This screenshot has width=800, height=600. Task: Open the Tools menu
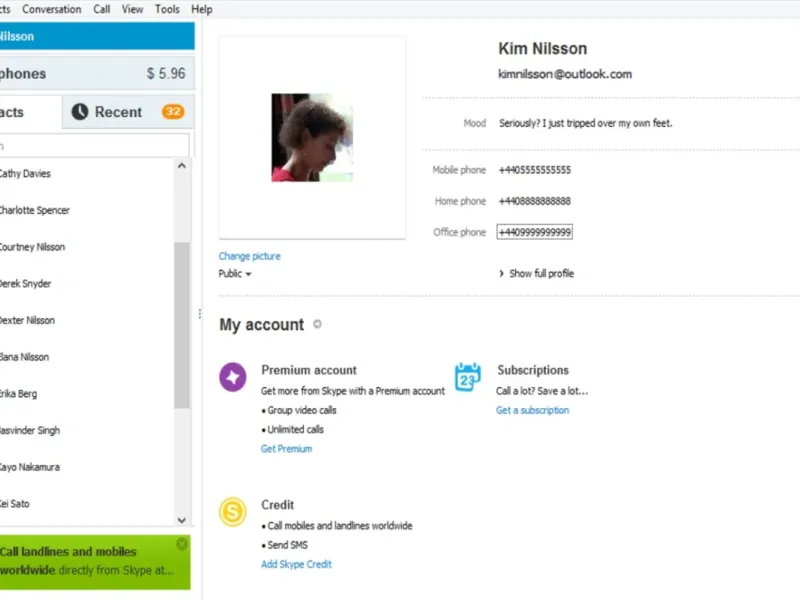pos(167,9)
